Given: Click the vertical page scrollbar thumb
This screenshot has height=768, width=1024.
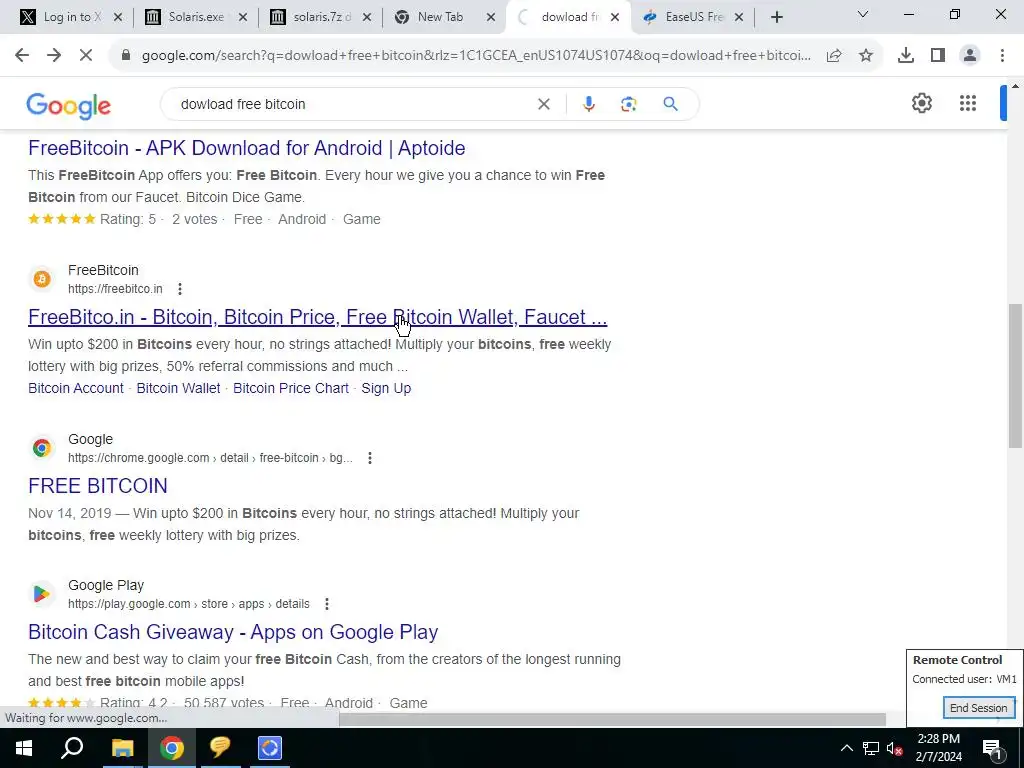Looking at the screenshot, I should tap(1014, 376).
